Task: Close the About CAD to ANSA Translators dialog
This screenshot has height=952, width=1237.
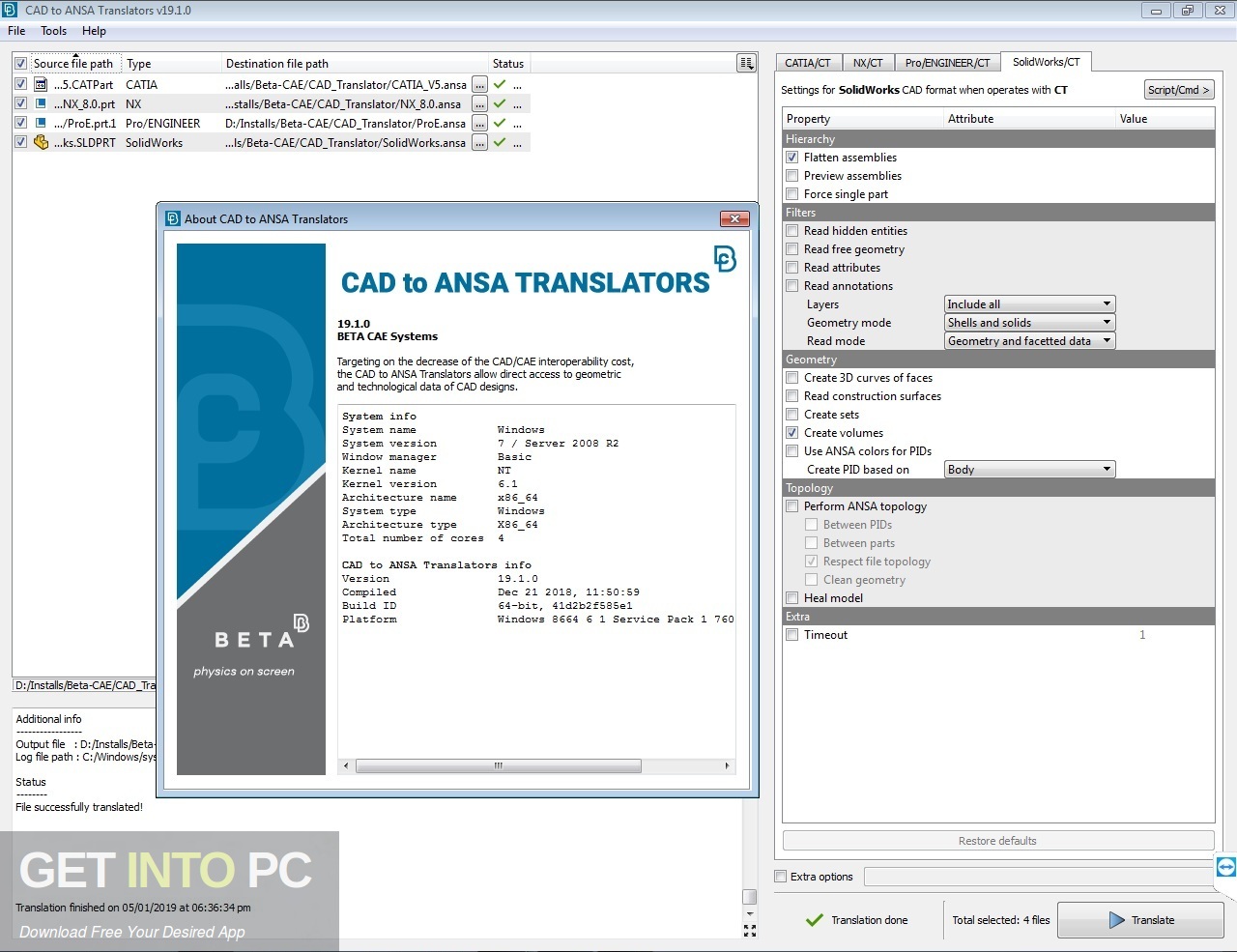Action: pyautogui.click(x=734, y=219)
